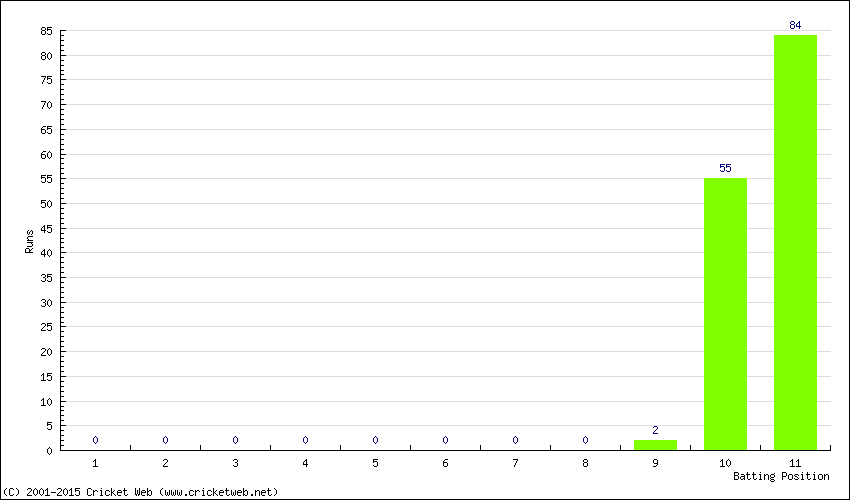
Task: Click the 0 value label above batting position 2
Action: pyautogui.click(x=165, y=440)
